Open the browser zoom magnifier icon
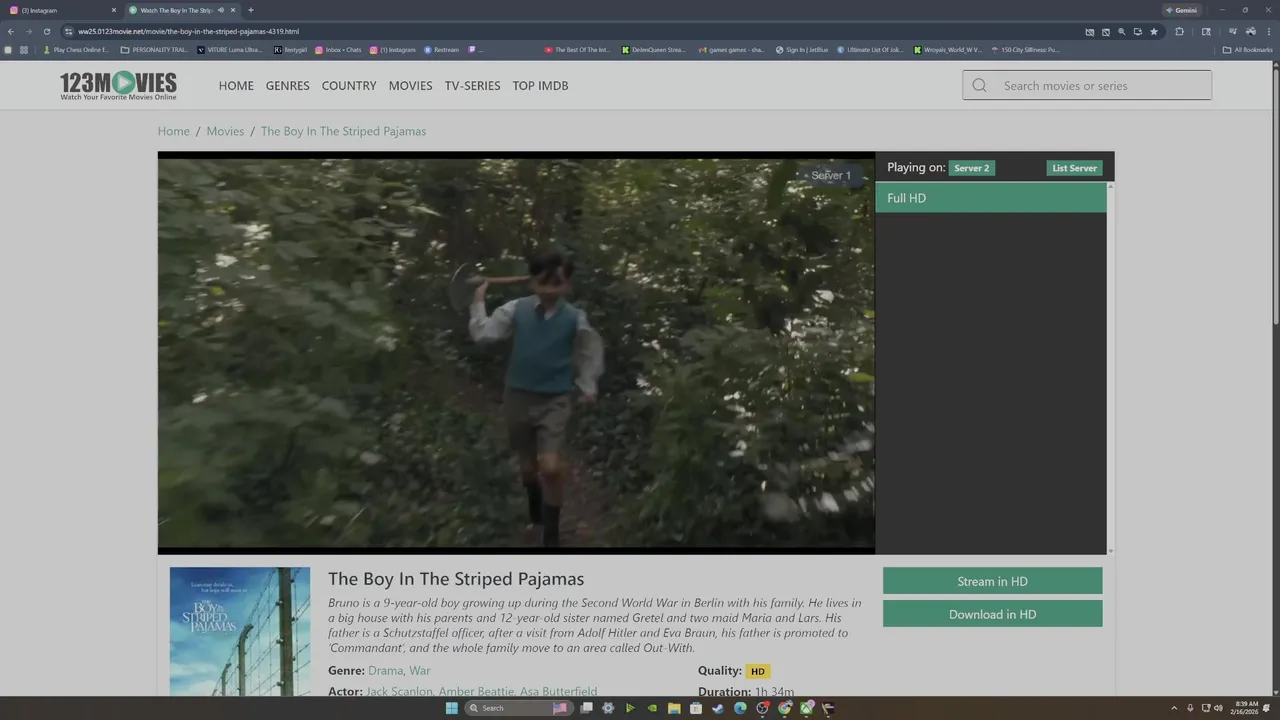 (x=1122, y=31)
